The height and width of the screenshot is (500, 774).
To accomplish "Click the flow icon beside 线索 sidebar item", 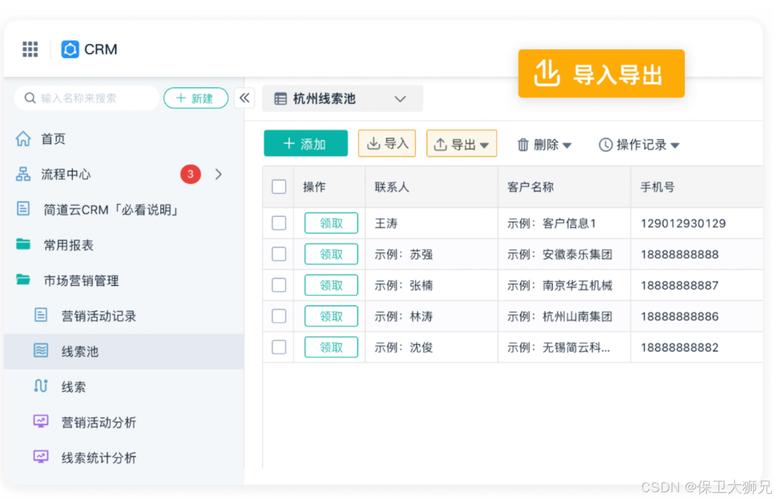I will pyautogui.click(x=41, y=386).
